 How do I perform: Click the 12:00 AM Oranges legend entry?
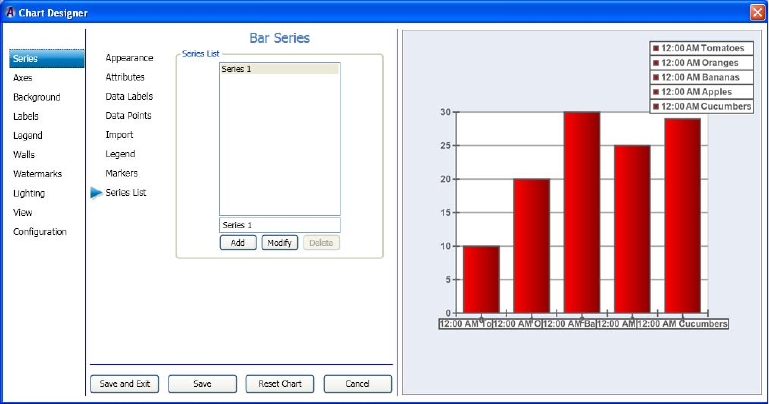[x=701, y=63]
